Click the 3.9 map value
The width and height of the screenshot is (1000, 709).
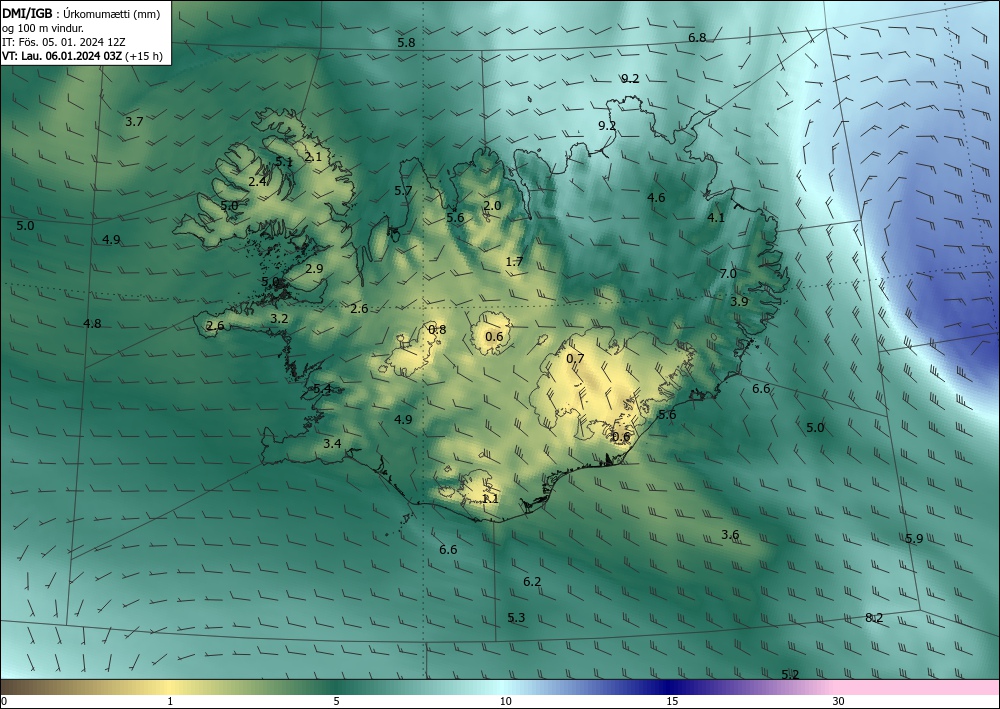pyautogui.click(x=739, y=302)
